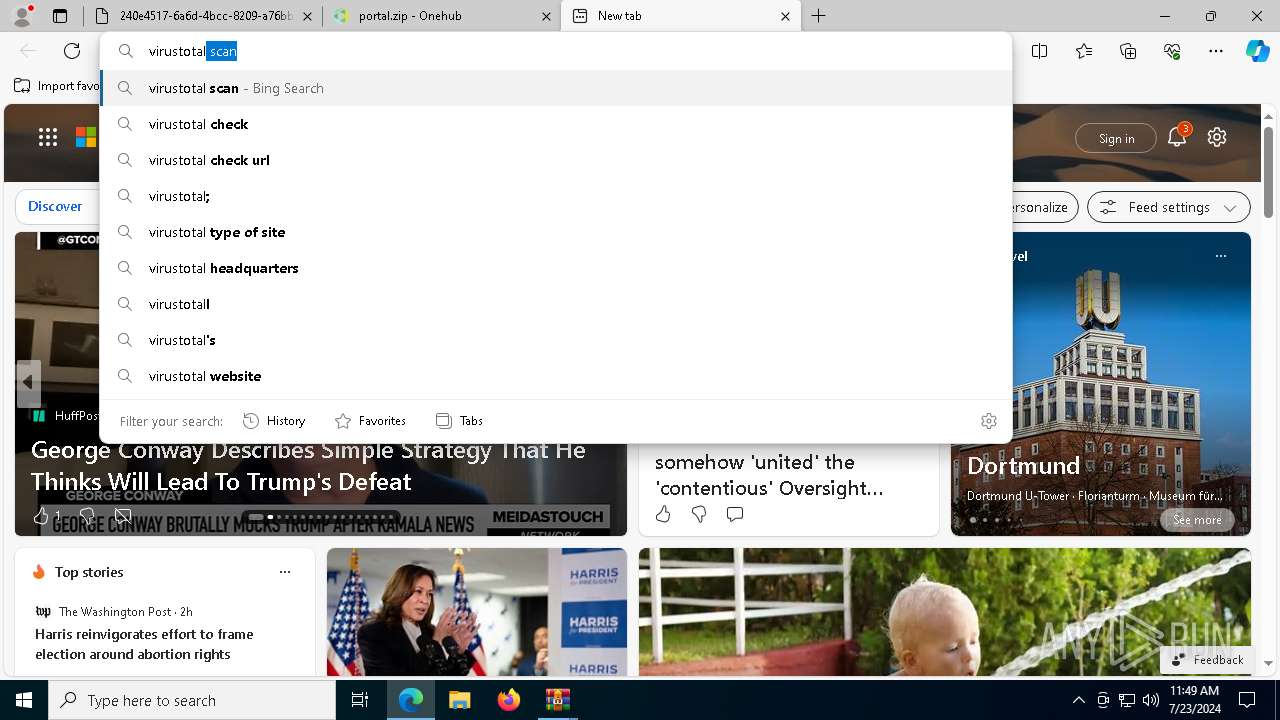Click See more on Dortmund card
Image resolution: width=1280 pixels, height=720 pixels.
(1197, 520)
